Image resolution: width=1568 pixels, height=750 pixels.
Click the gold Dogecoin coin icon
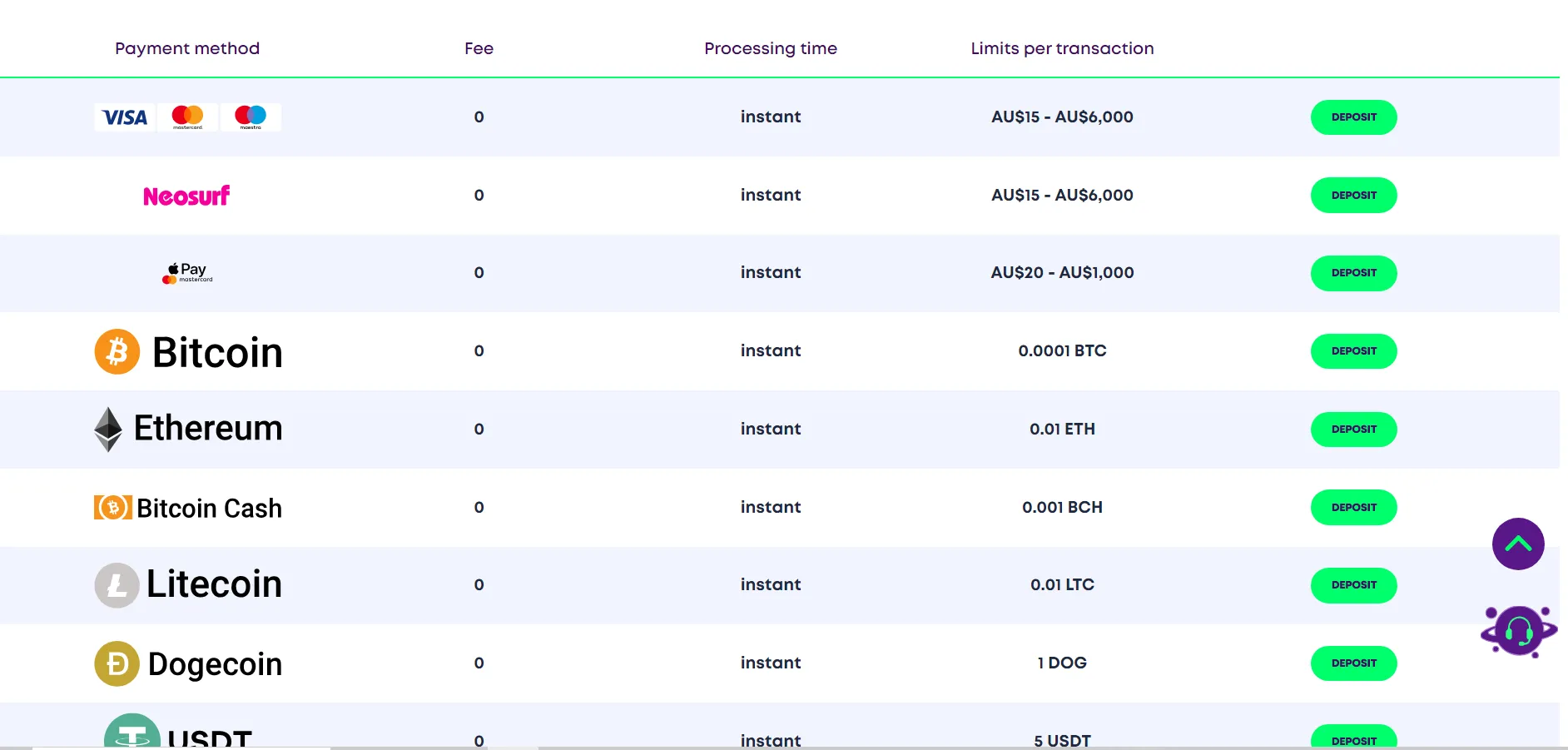pos(117,663)
